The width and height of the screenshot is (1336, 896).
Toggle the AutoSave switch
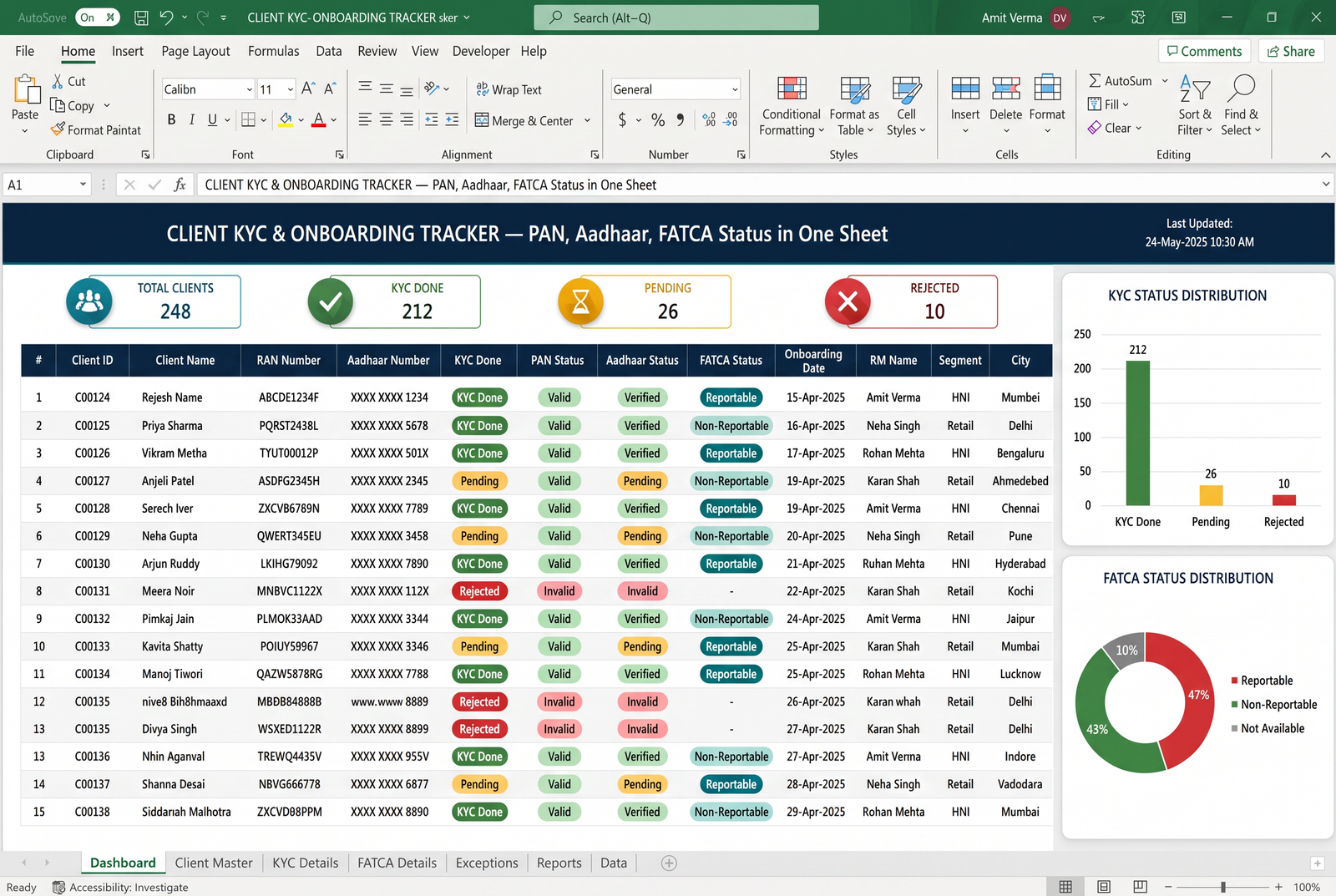click(98, 18)
